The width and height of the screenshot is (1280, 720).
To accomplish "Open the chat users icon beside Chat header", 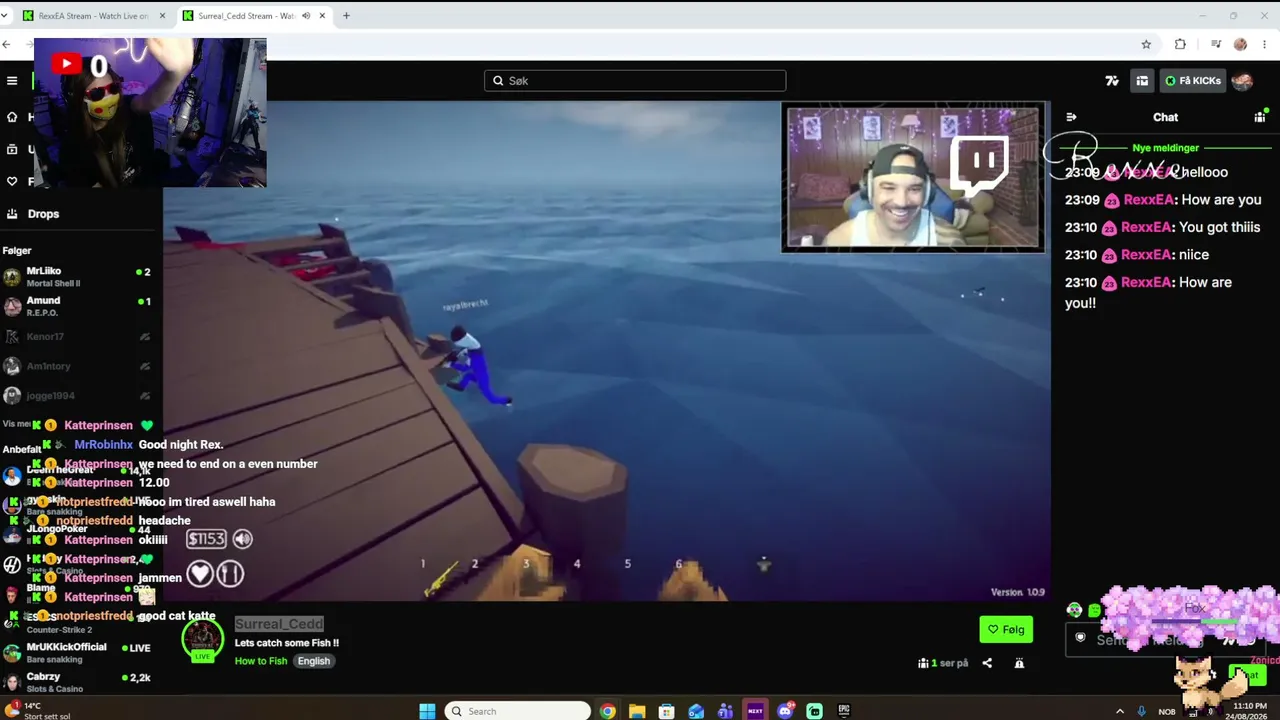I will (1260, 117).
